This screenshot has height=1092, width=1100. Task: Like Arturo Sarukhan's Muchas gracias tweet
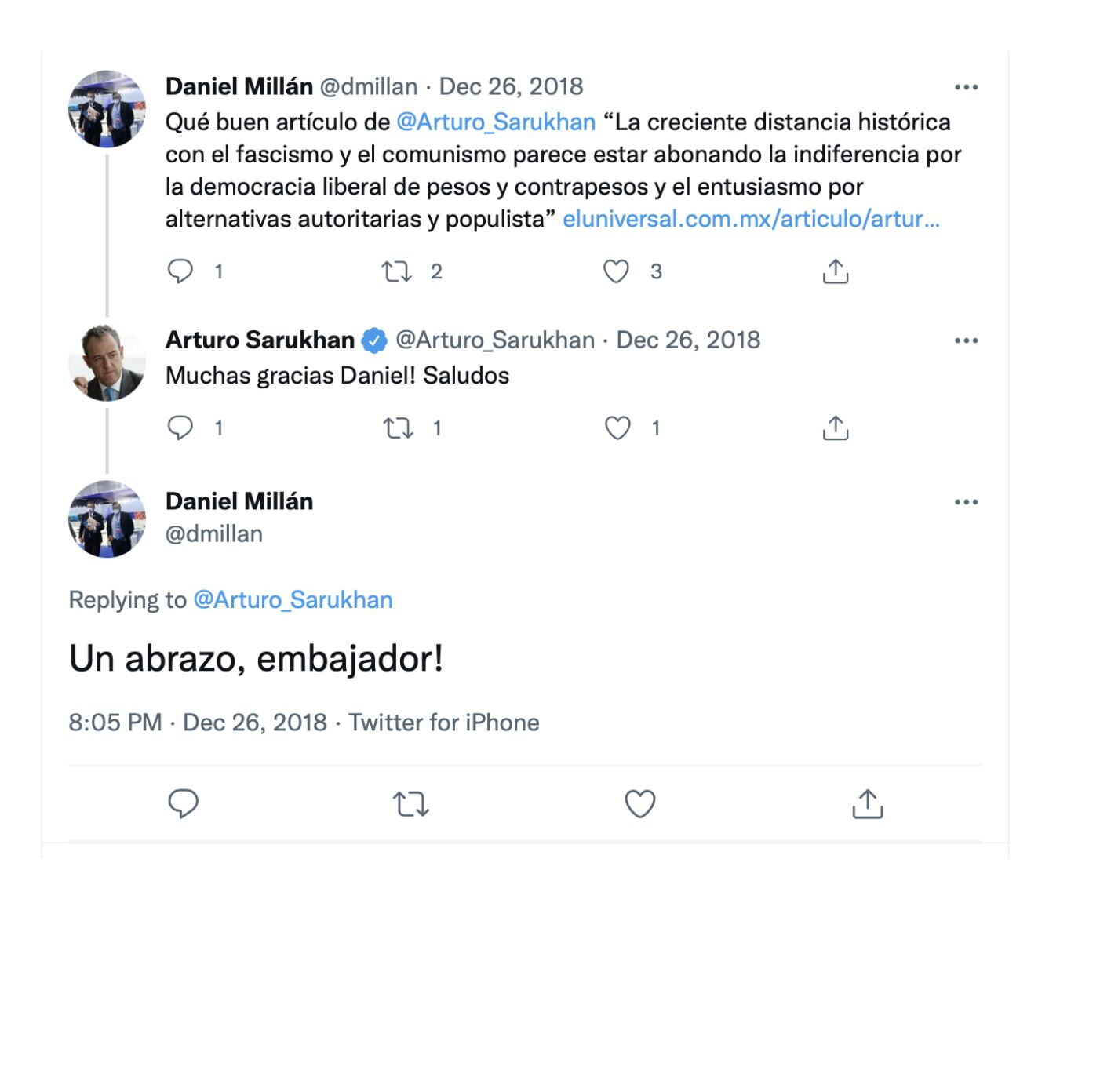click(617, 428)
